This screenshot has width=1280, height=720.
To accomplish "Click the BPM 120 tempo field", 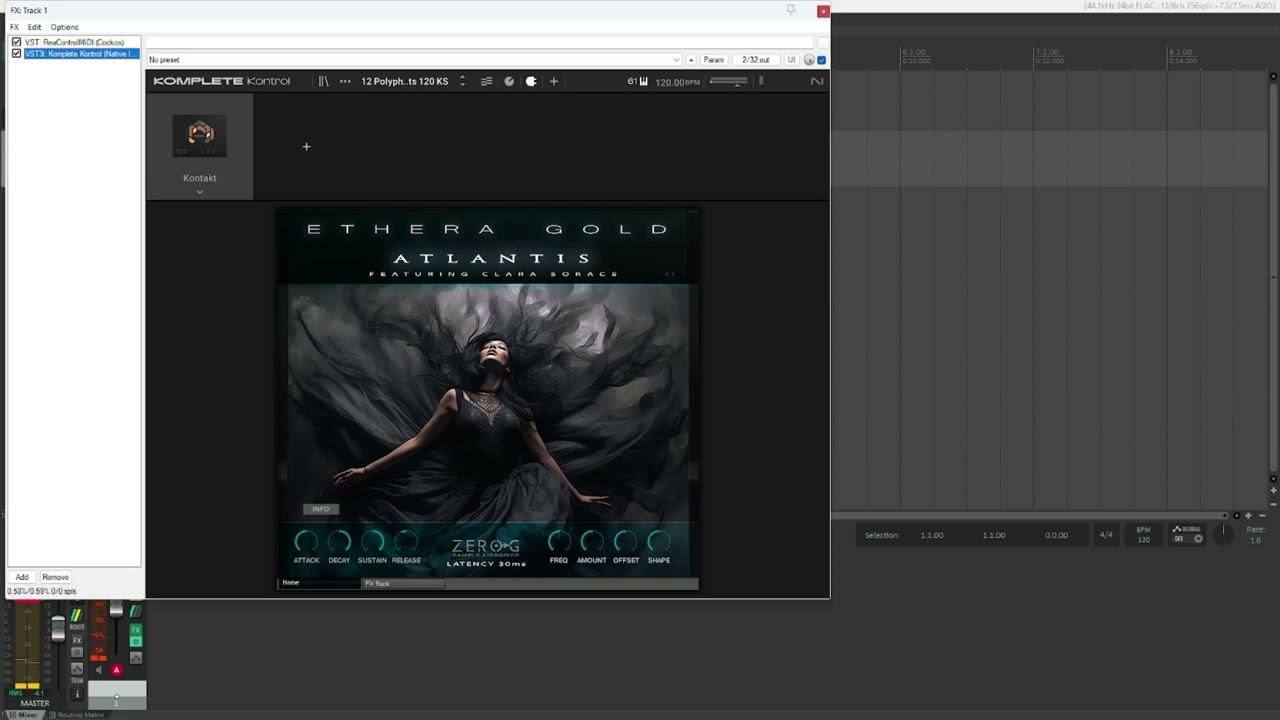I will [x=1143, y=534].
